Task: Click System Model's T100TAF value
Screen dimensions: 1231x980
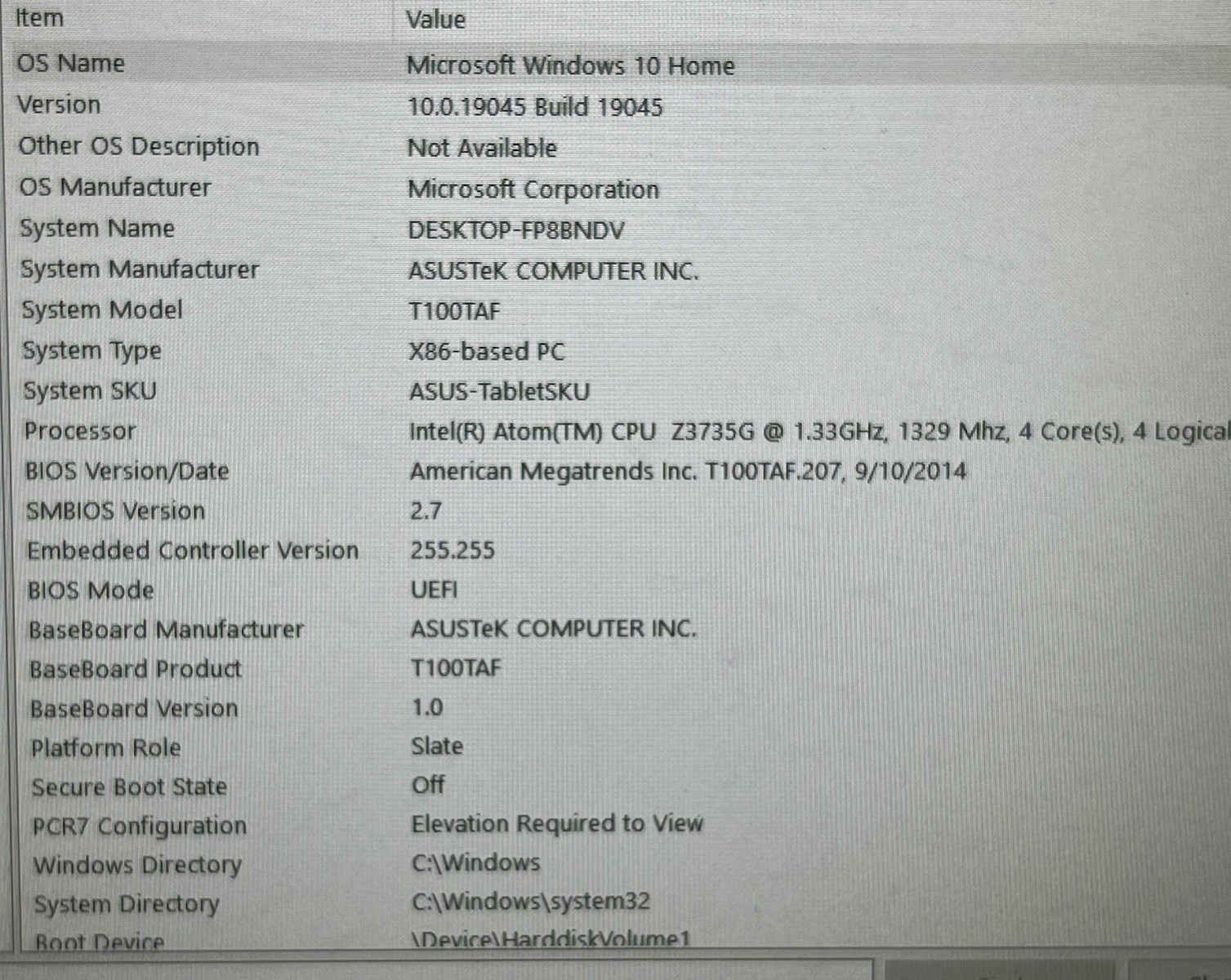Action: [x=454, y=311]
